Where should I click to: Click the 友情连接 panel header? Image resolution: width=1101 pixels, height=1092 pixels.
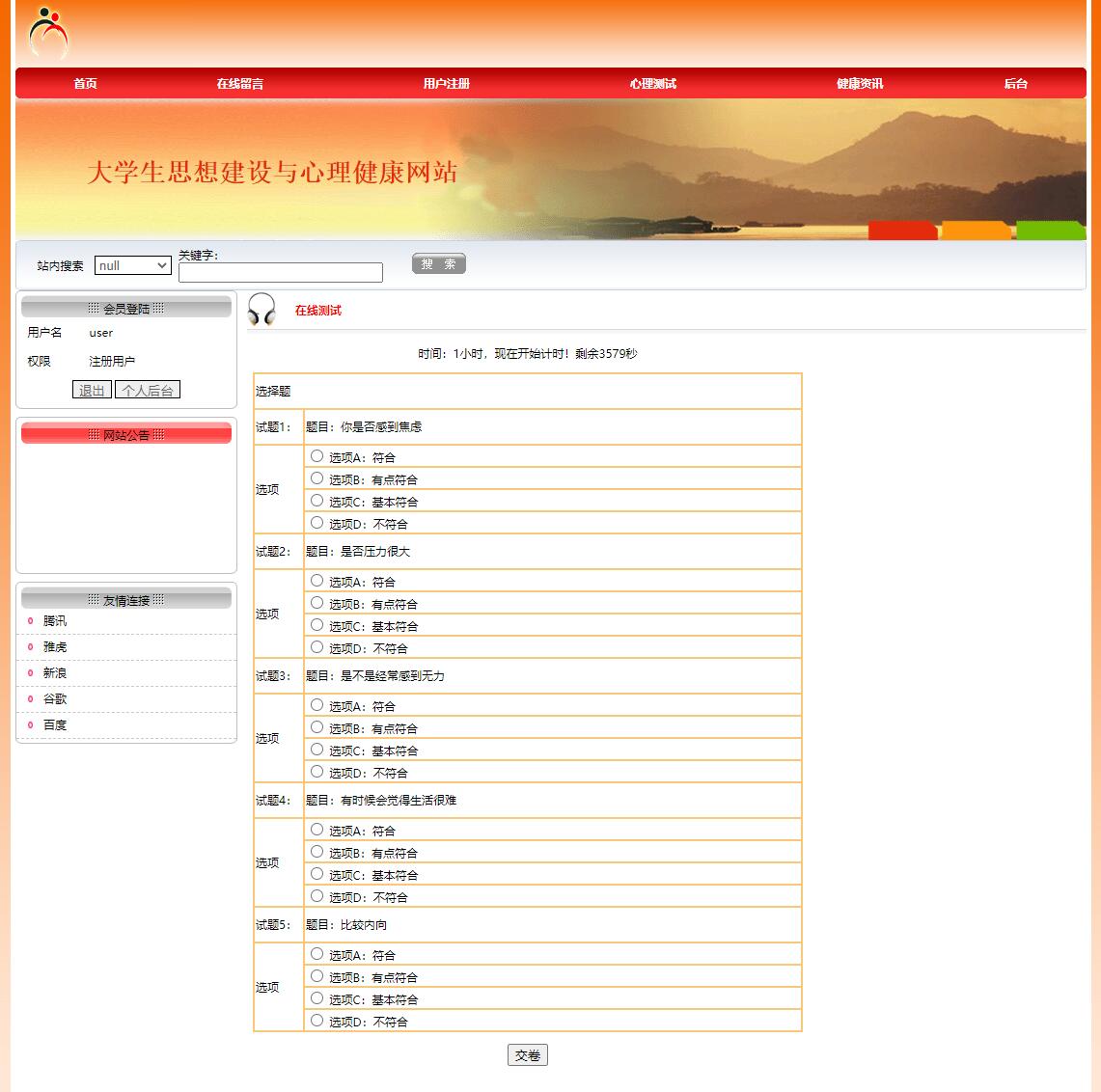tap(125, 598)
